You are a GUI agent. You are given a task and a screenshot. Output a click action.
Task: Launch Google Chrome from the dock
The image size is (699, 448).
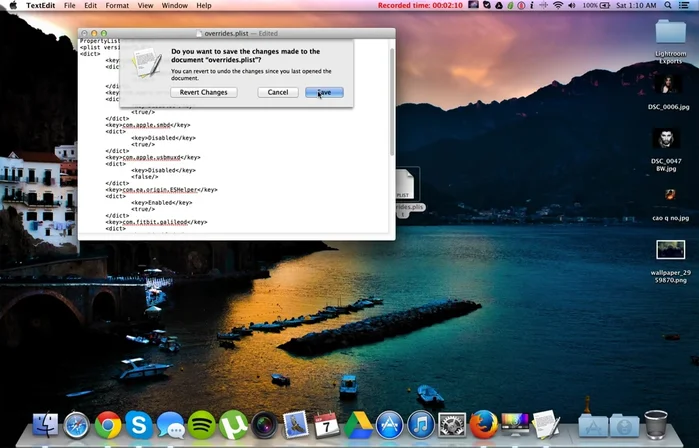(108, 425)
